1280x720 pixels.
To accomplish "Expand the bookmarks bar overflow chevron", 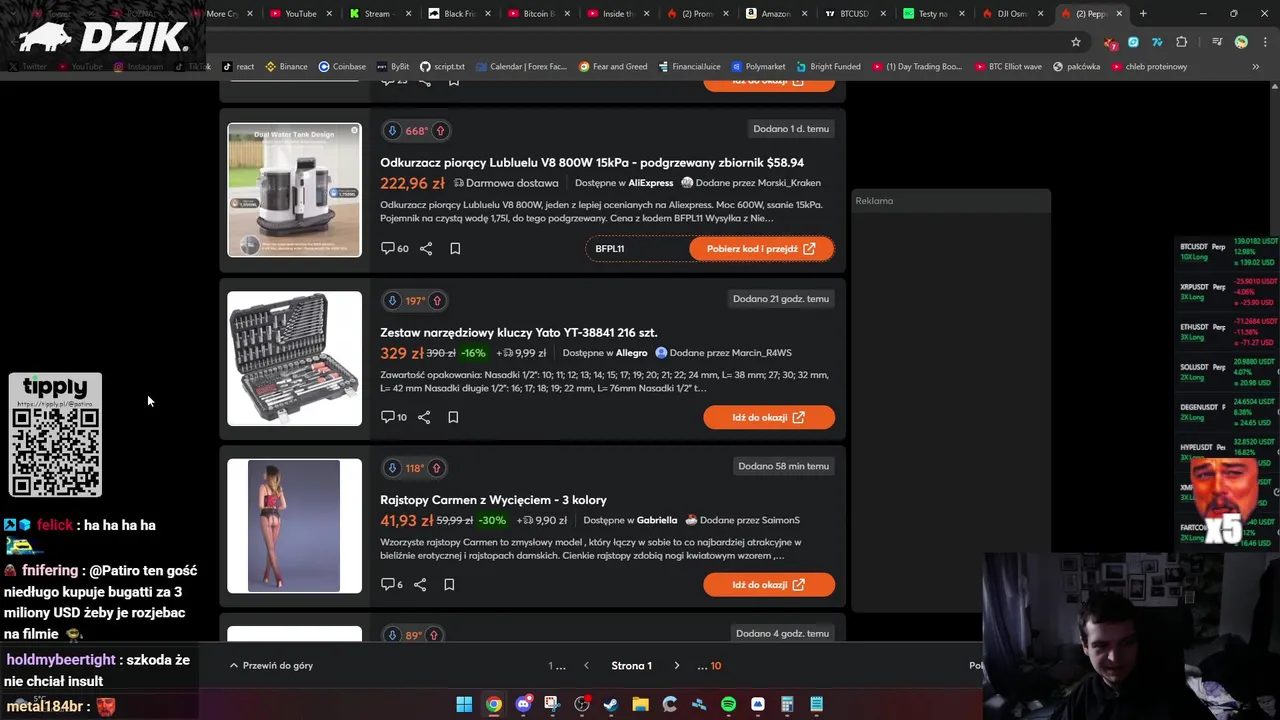I will tap(1255, 67).
